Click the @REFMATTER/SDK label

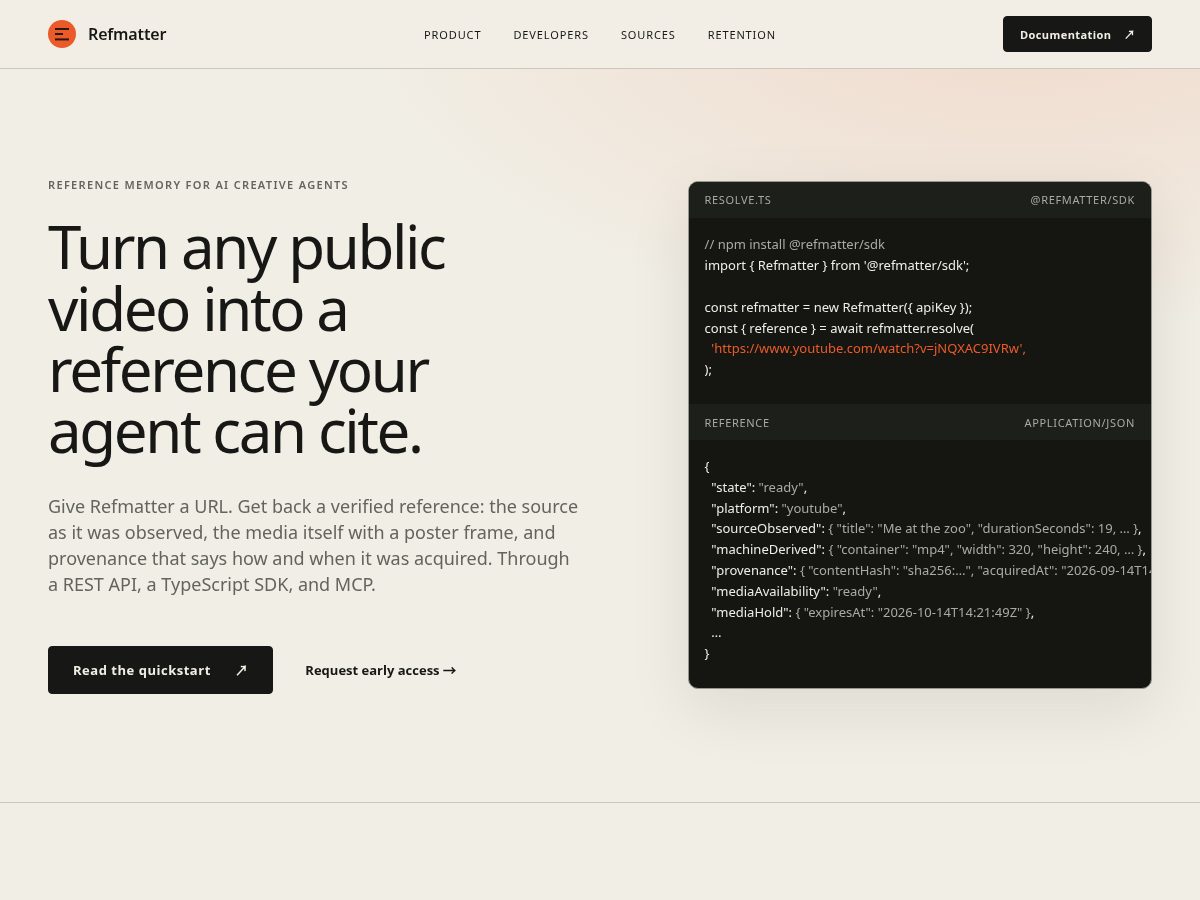point(1082,200)
